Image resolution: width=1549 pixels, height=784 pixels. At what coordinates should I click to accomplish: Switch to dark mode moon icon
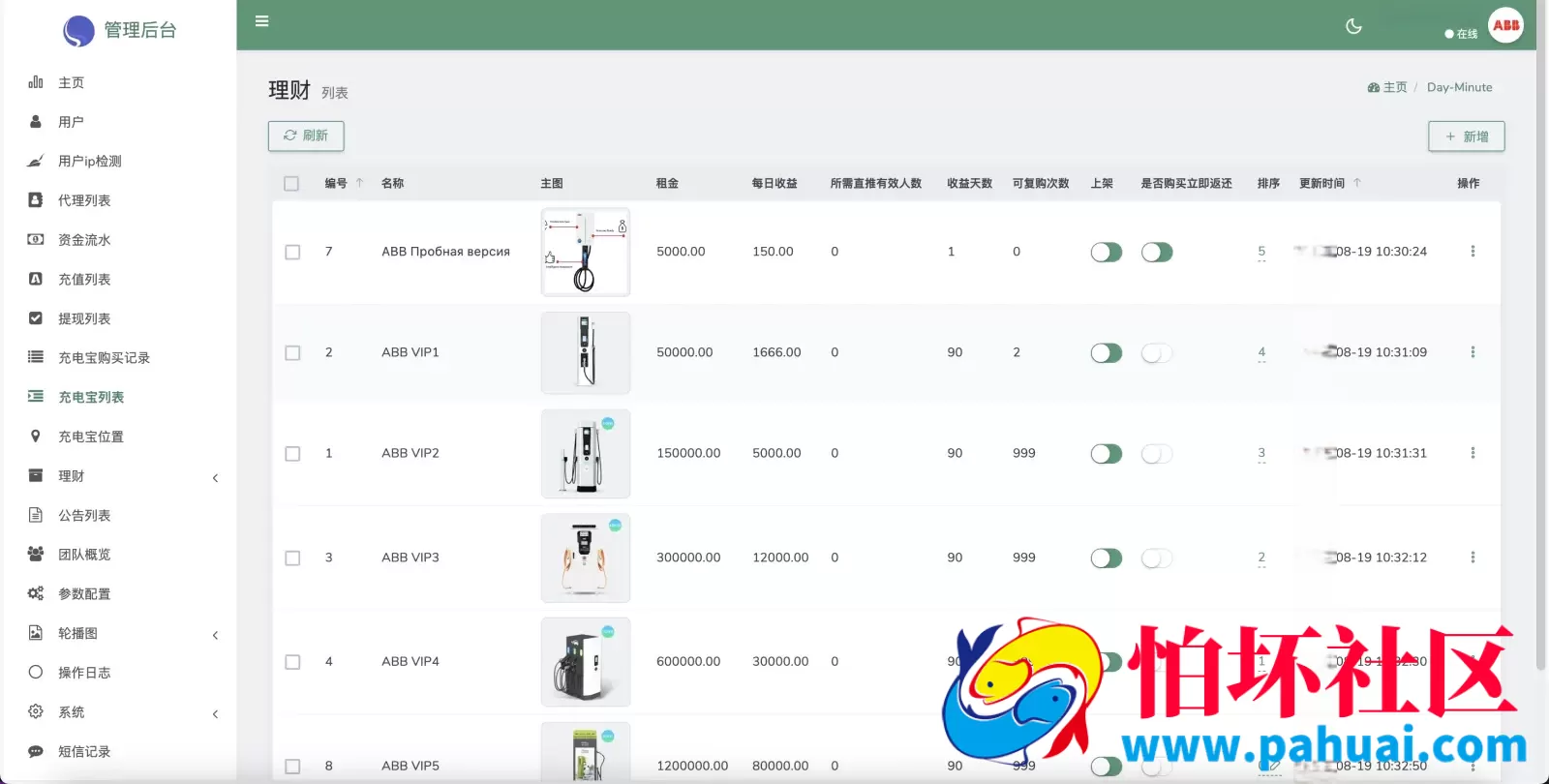pos(1353,26)
